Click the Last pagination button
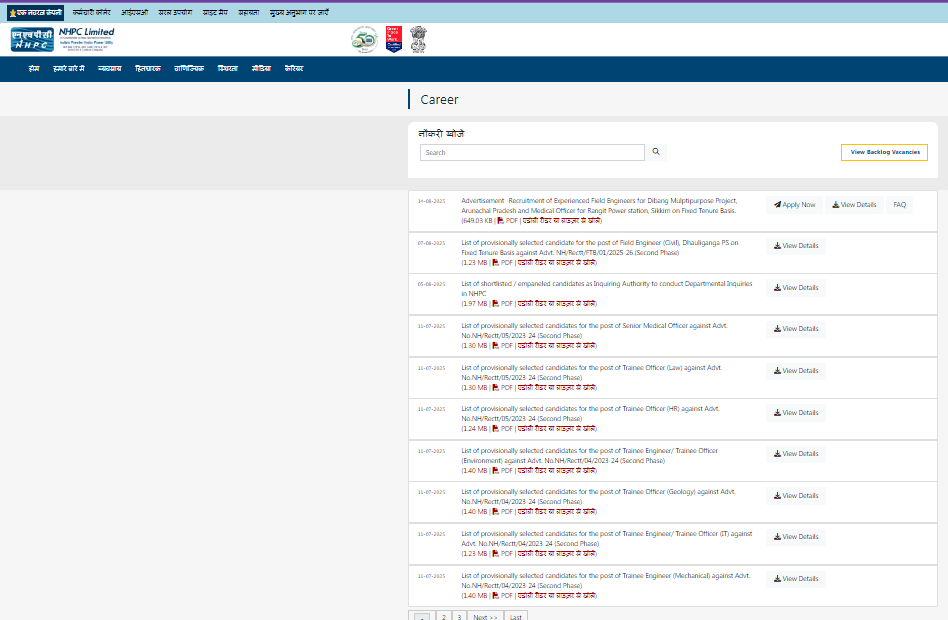 coord(515,615)
